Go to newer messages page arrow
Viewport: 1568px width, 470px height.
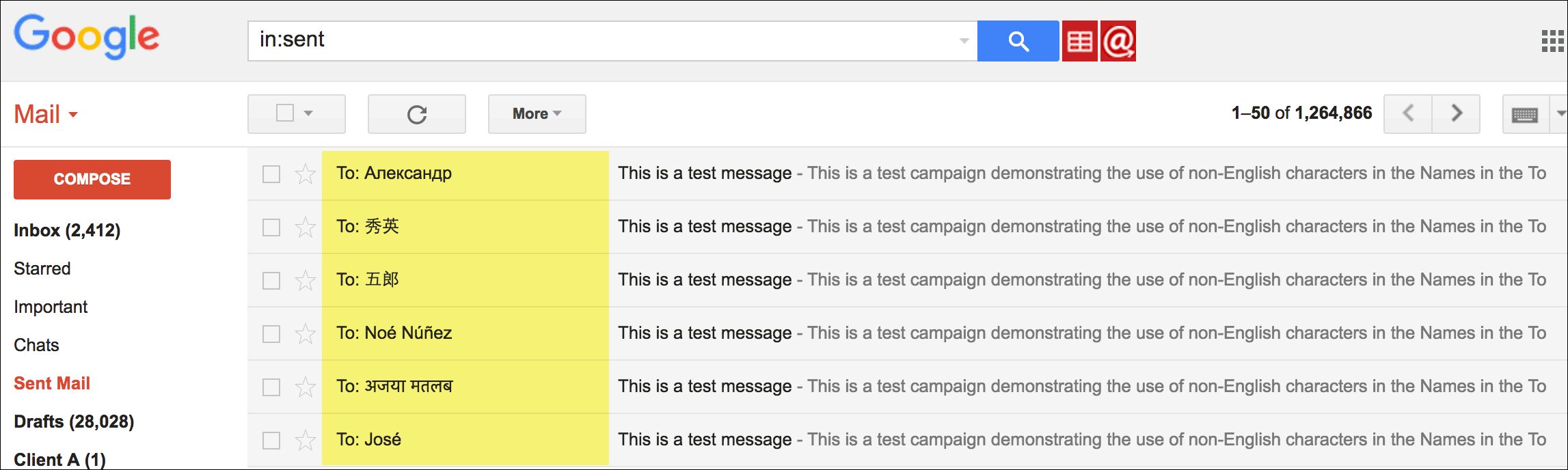pos(1408,113)
